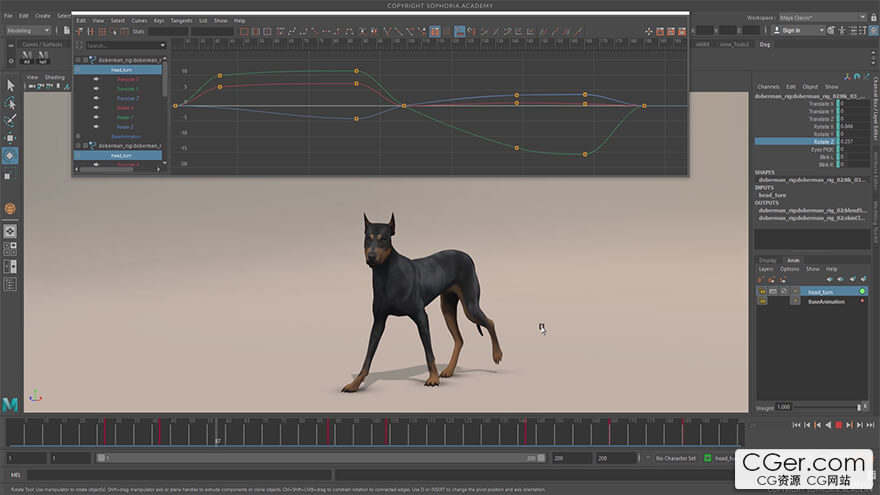Image resolution: width=880 pixels, height=495 pixels.
Task: Switch to the Anim layer tab
Action: (x=793, y=260)
